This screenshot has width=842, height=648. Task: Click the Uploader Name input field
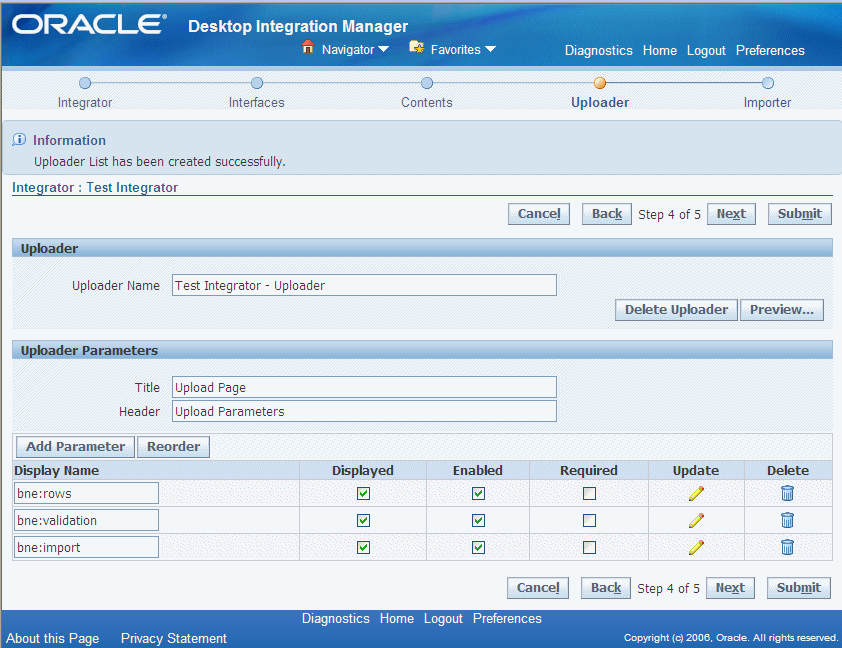[364, 285]
